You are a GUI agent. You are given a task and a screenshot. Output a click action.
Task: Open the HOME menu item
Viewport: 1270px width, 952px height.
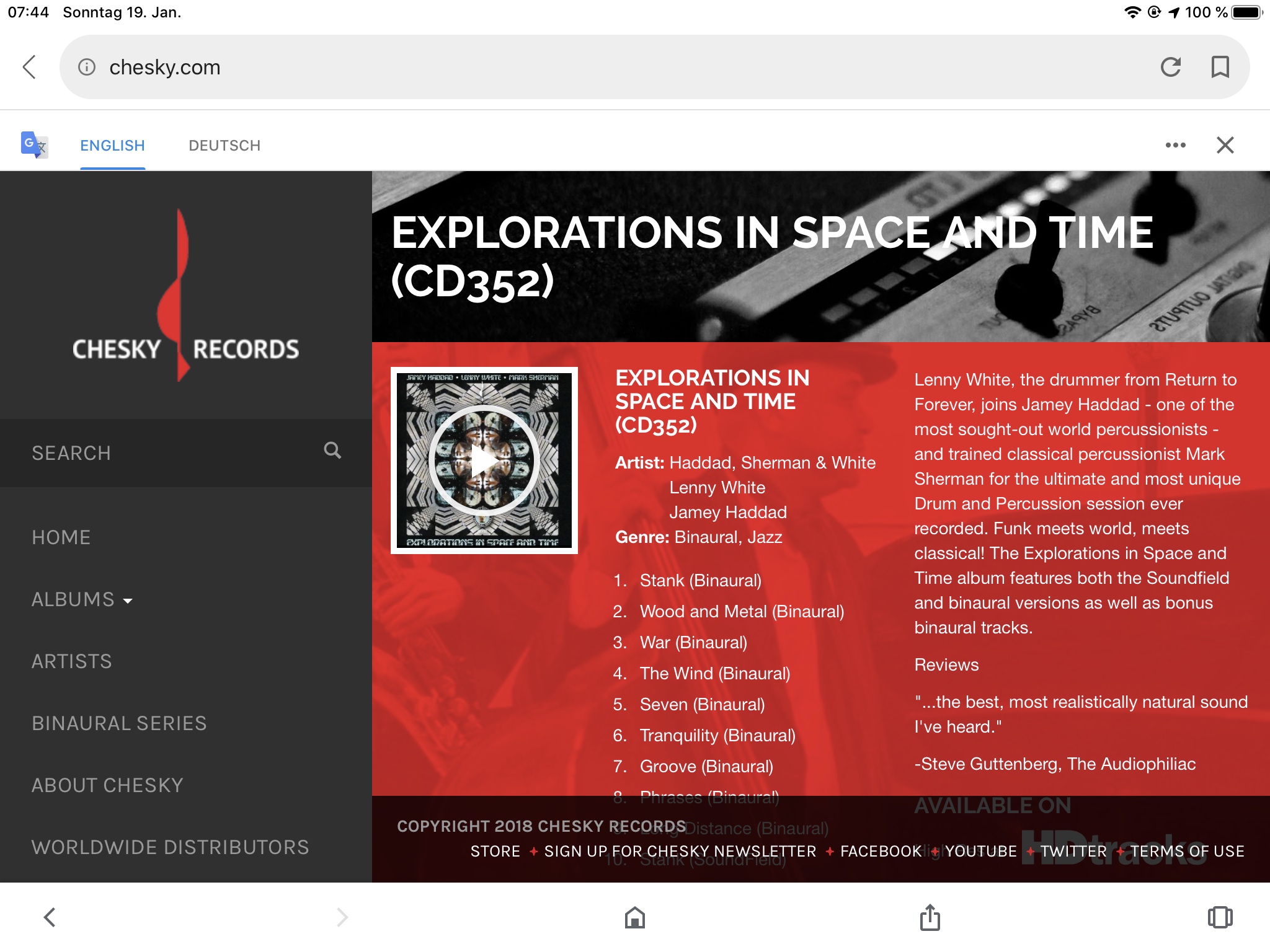(x=61, y=537)
